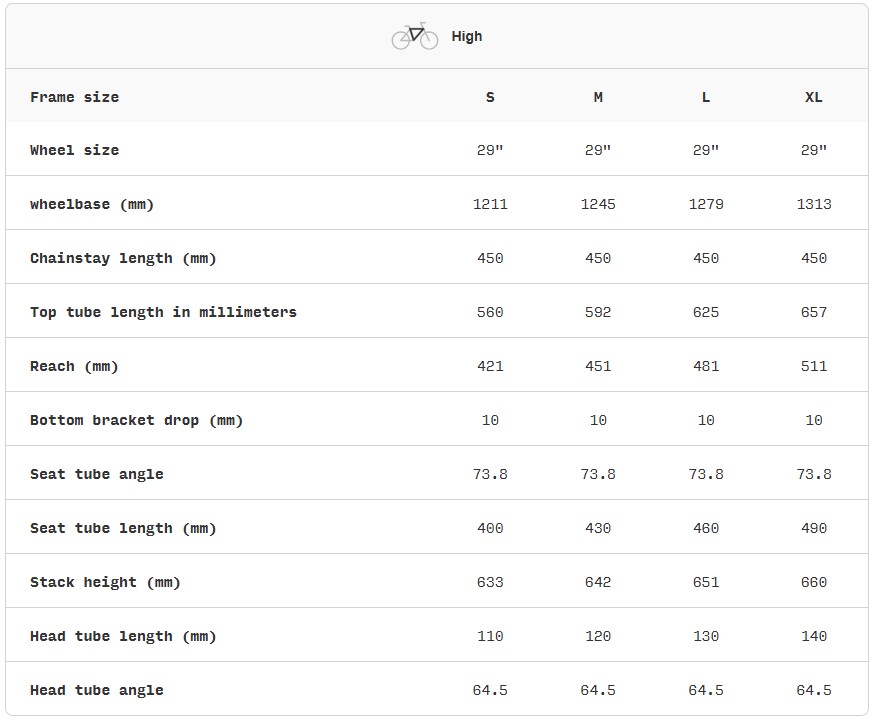Click the Seat tube angle label
The image size is (873, 724).
97,474
